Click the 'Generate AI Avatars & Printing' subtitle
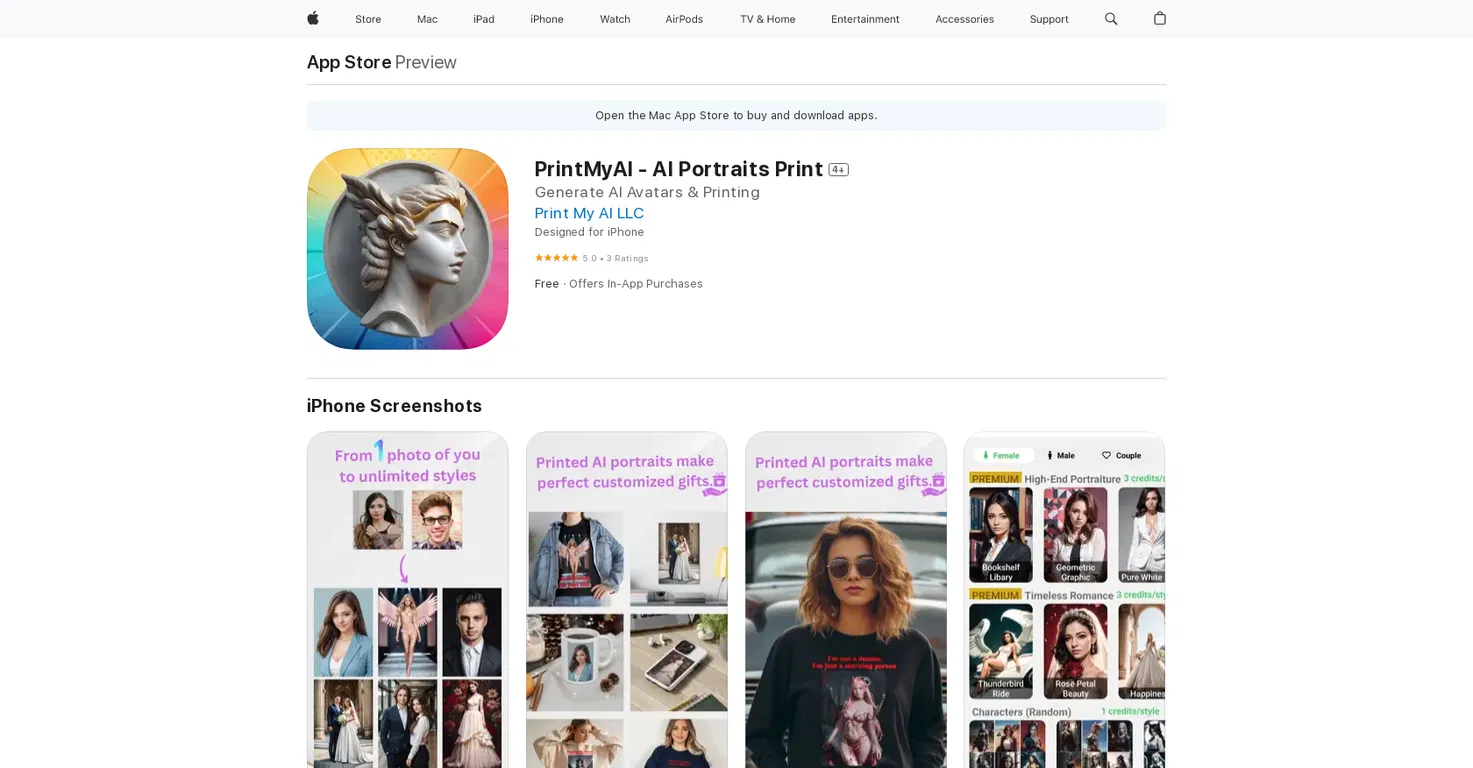 click(x=647, y=192)
